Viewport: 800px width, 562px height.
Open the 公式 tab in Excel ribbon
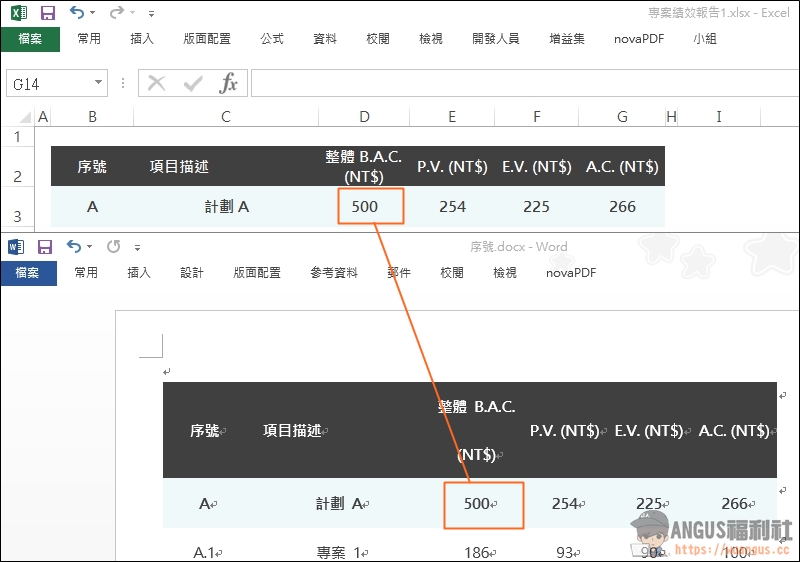click(x=272, y=39)
